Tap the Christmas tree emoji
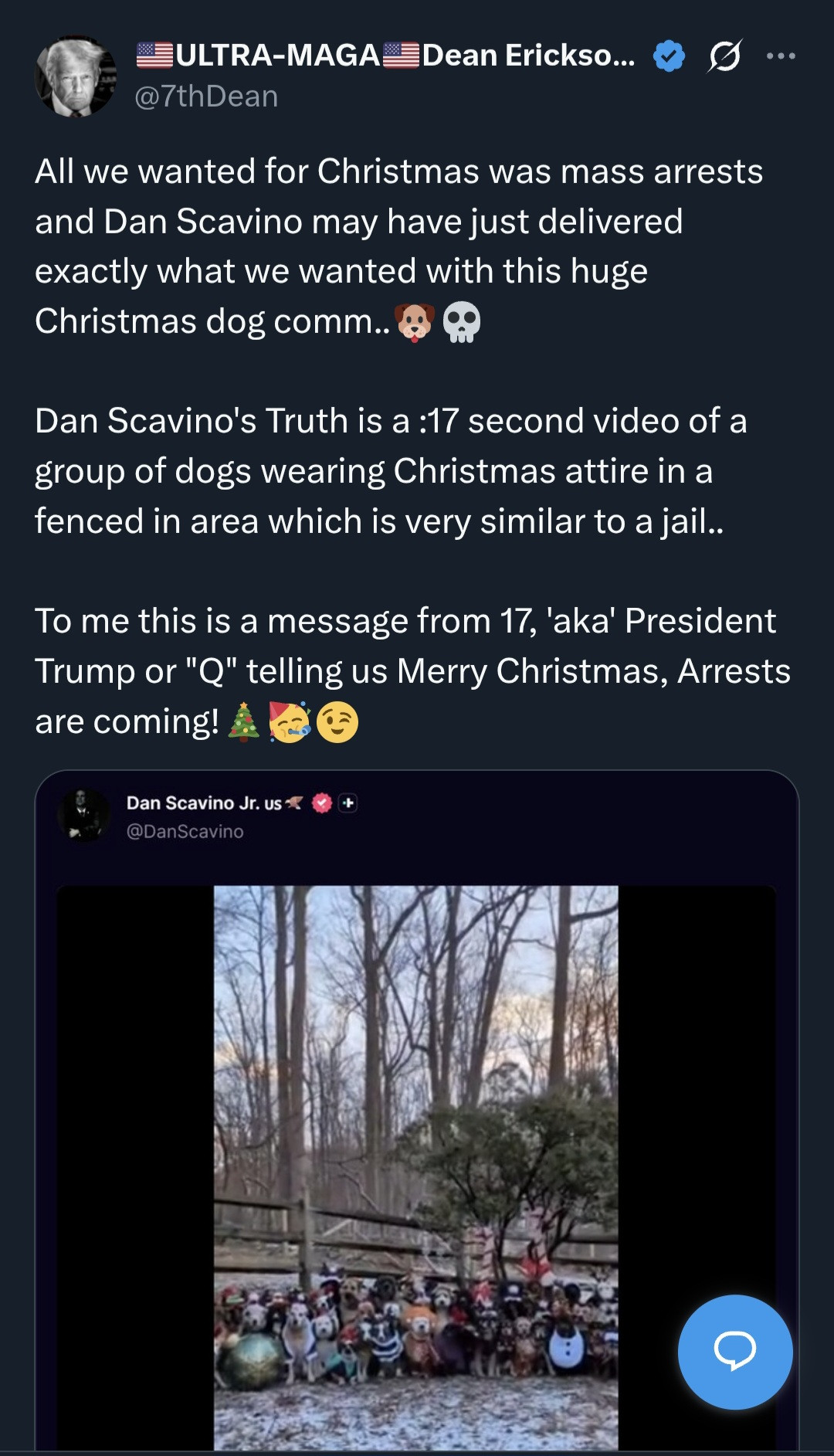 click(244, 722)
